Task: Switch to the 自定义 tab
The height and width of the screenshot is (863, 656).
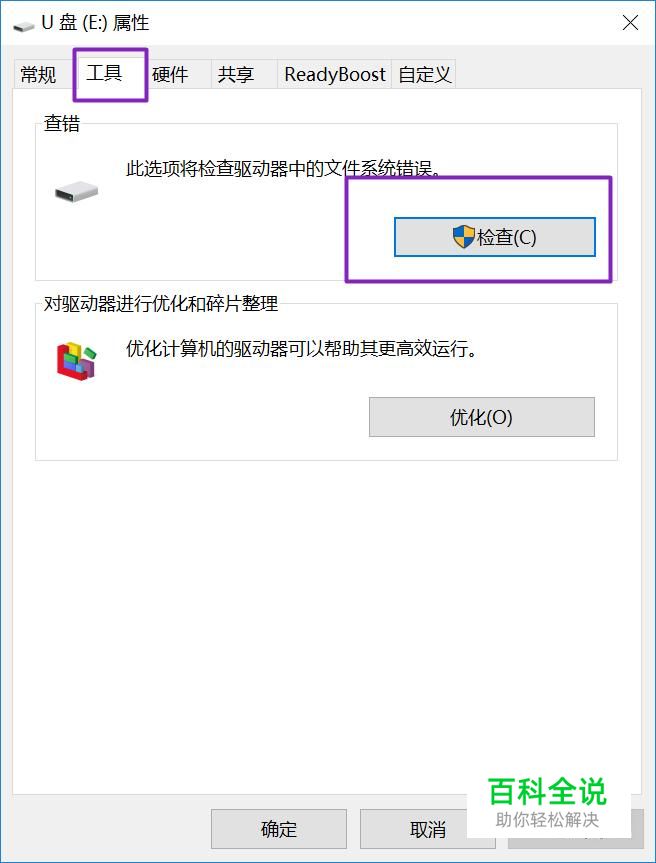Action: 424,74
